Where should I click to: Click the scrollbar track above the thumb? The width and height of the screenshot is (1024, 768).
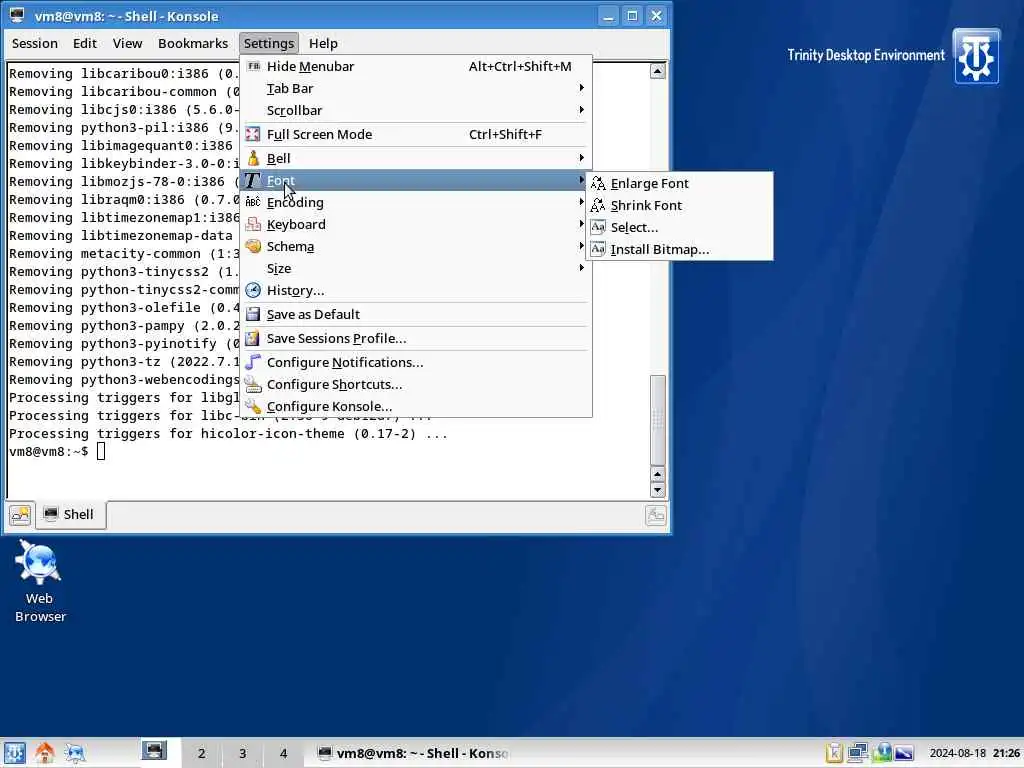click(x=658, y=226)
